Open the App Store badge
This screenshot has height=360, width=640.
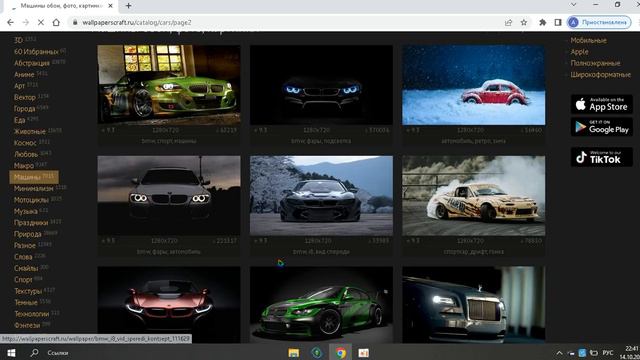tap(602, 104)
